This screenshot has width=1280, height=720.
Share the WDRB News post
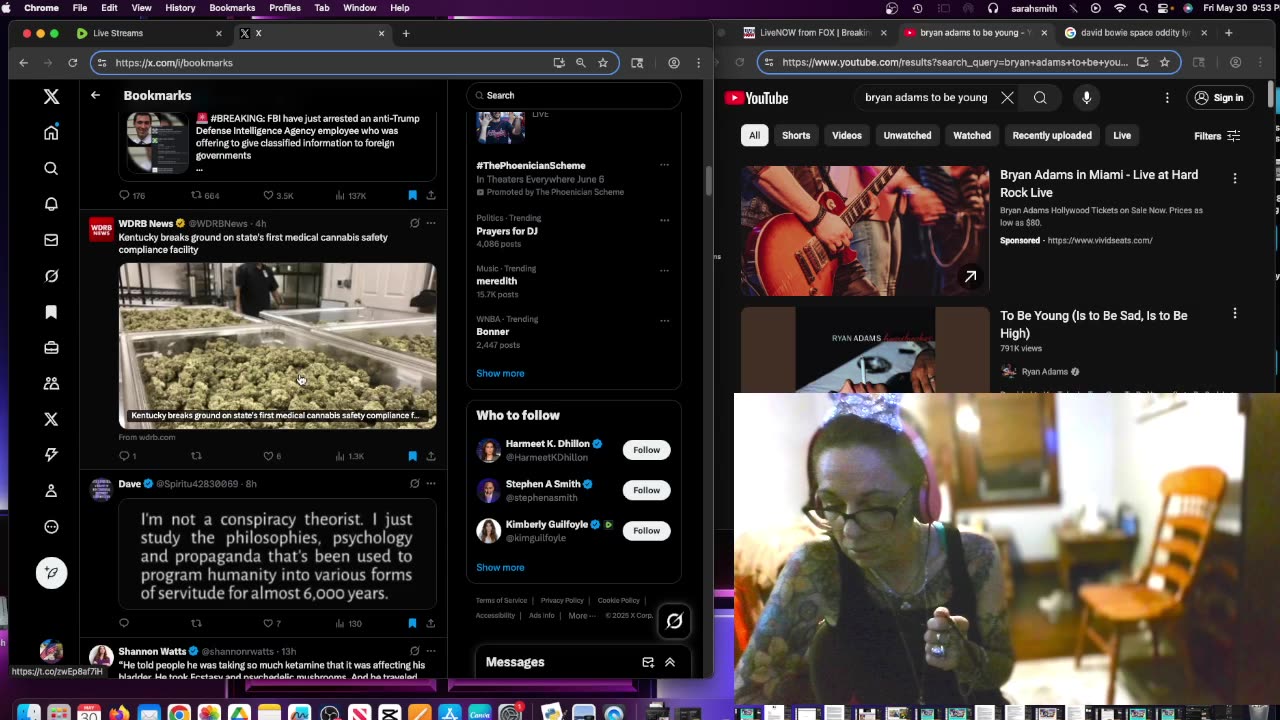(x=431, y=456)
